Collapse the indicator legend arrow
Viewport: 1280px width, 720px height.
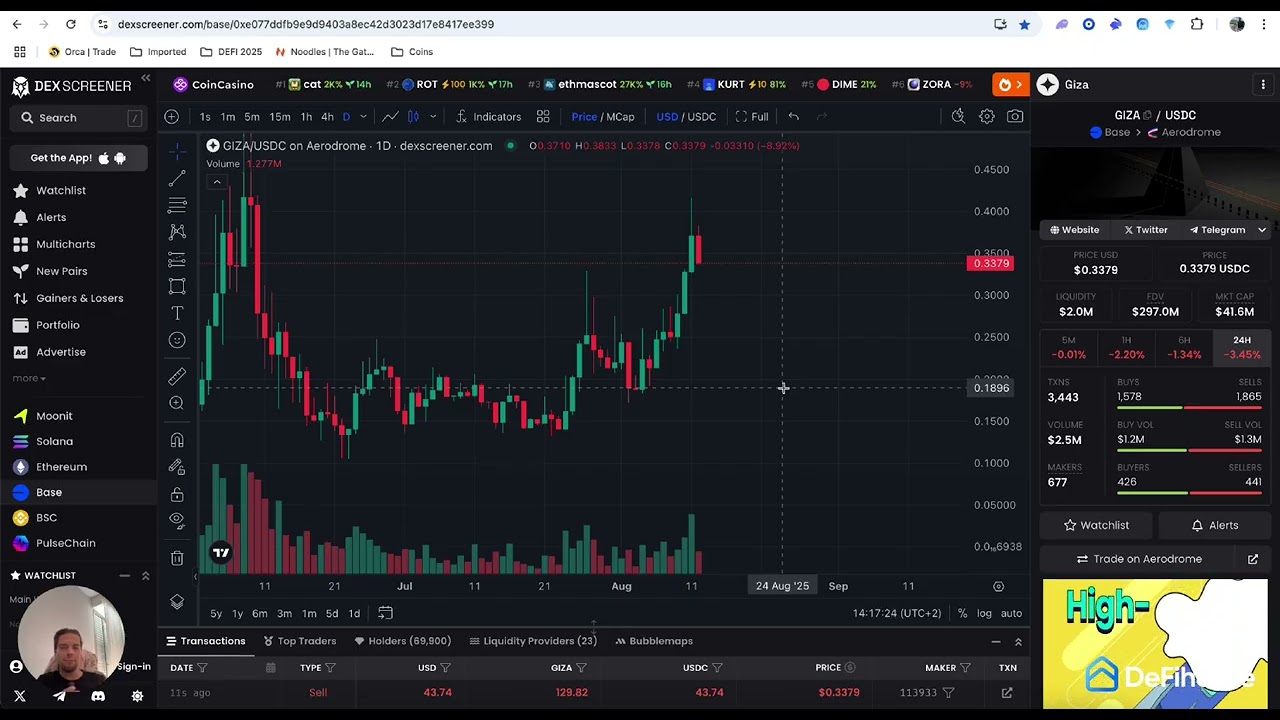[x=217, y=181]
